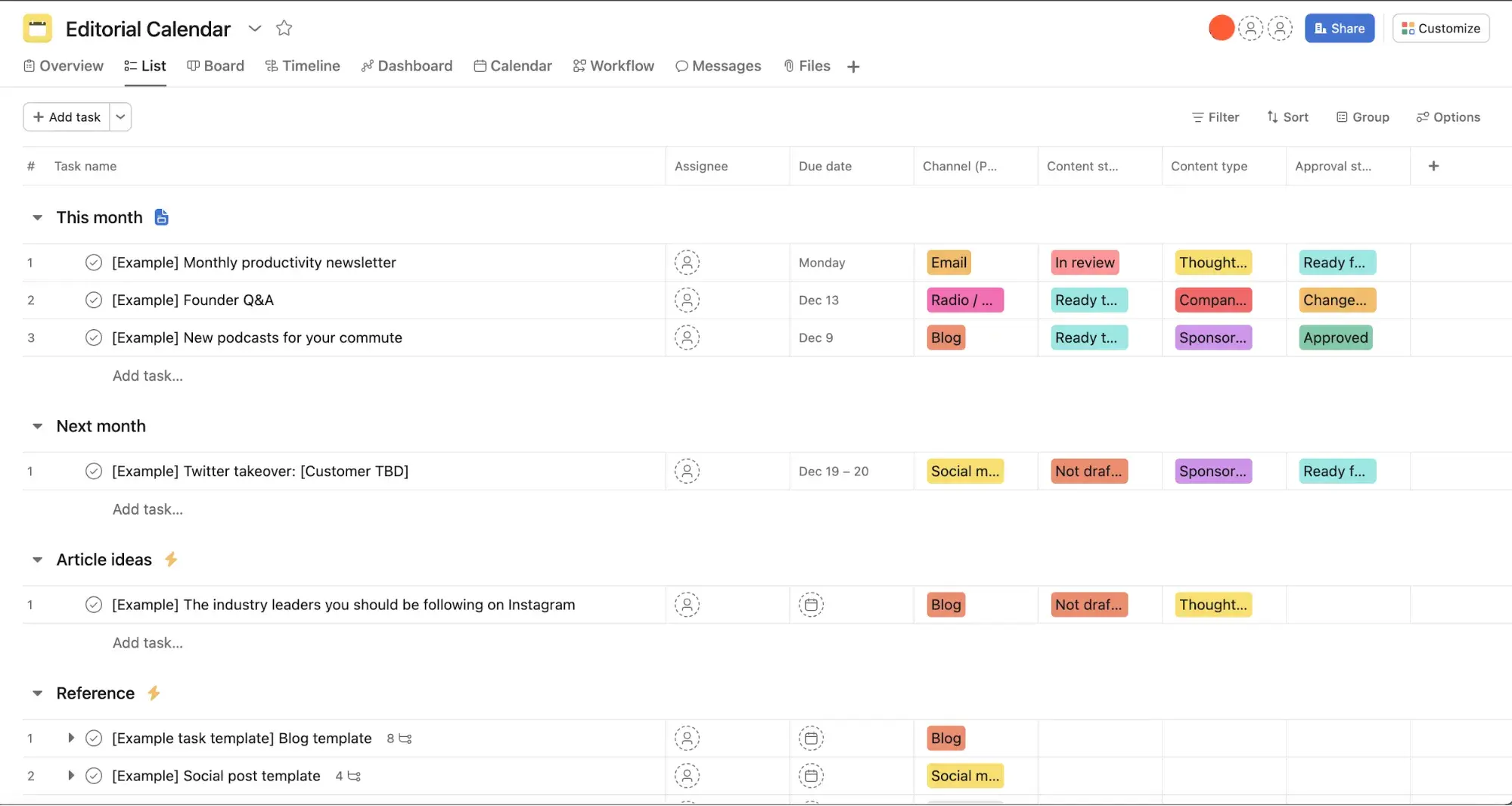Click the green Approved status tag
1512x806 pixels.
pyautogui.click(x=1336, y=338)
